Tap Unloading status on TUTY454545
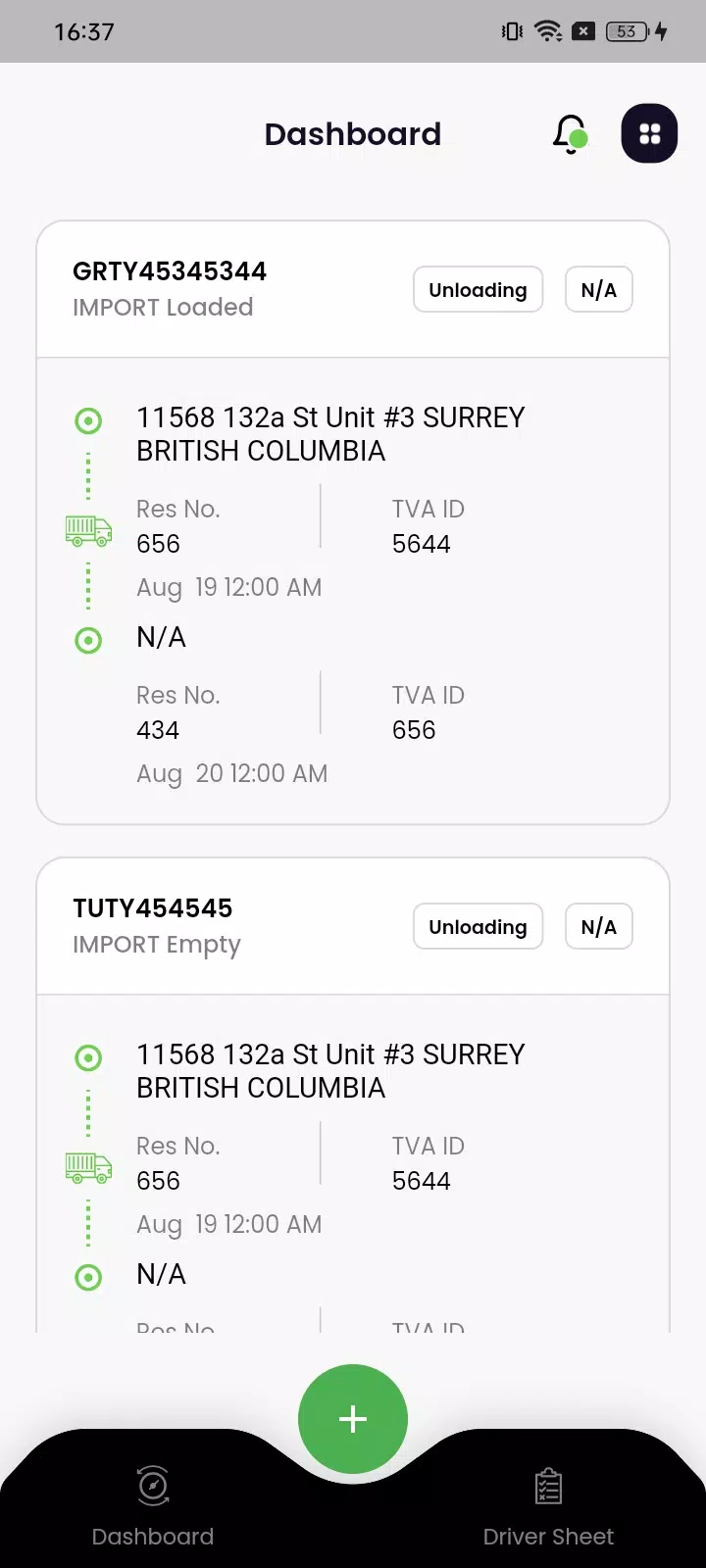This screenshot has width=706, height=1568. [478, 927]
